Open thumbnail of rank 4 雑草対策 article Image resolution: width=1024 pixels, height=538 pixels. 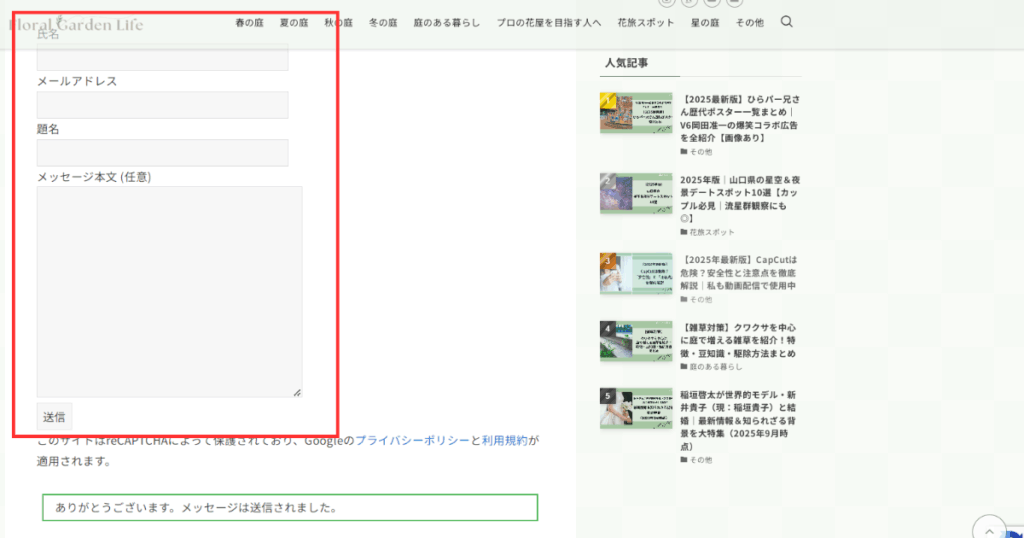(x=636, y=341)
